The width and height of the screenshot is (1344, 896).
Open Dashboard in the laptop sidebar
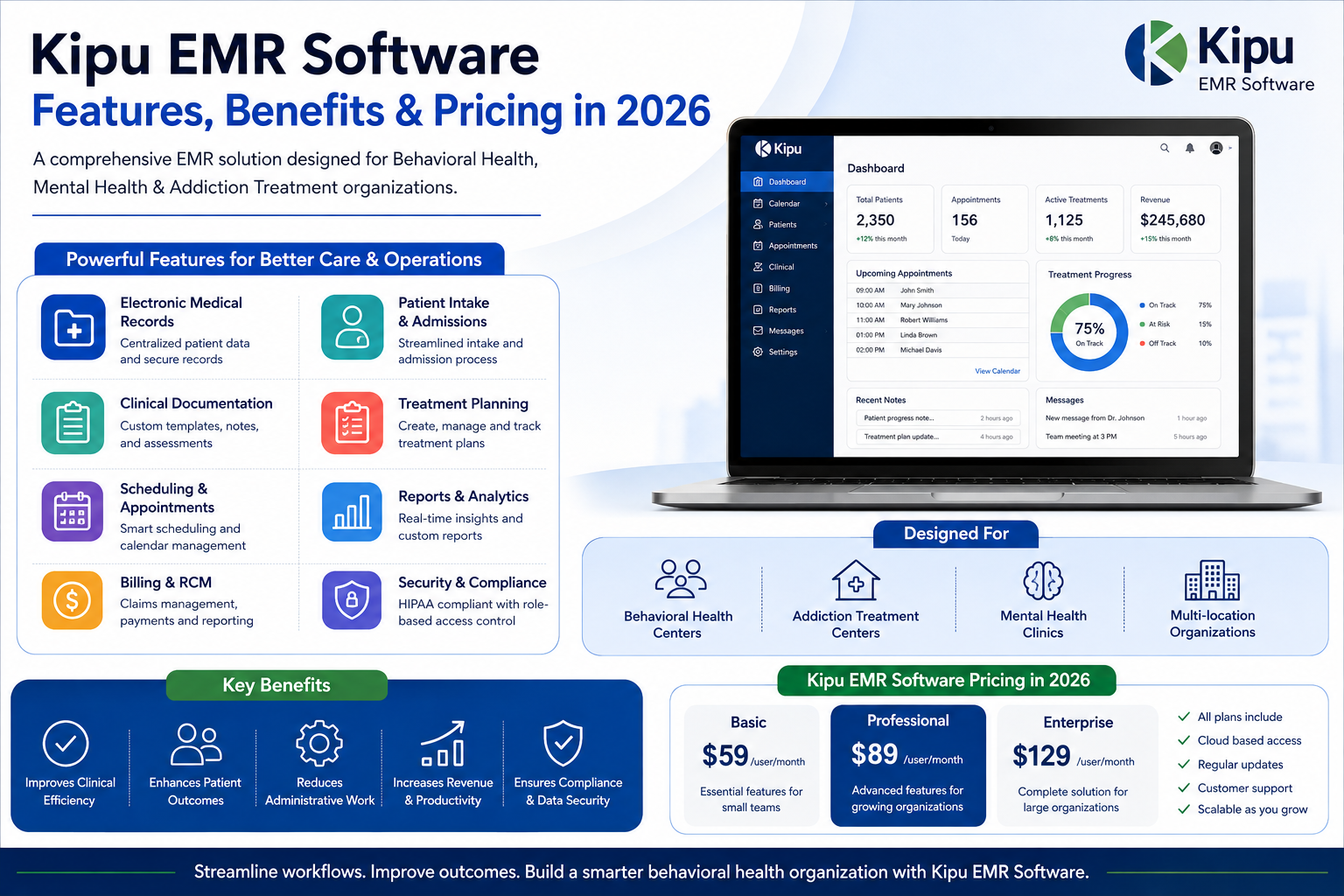(787, 182)
